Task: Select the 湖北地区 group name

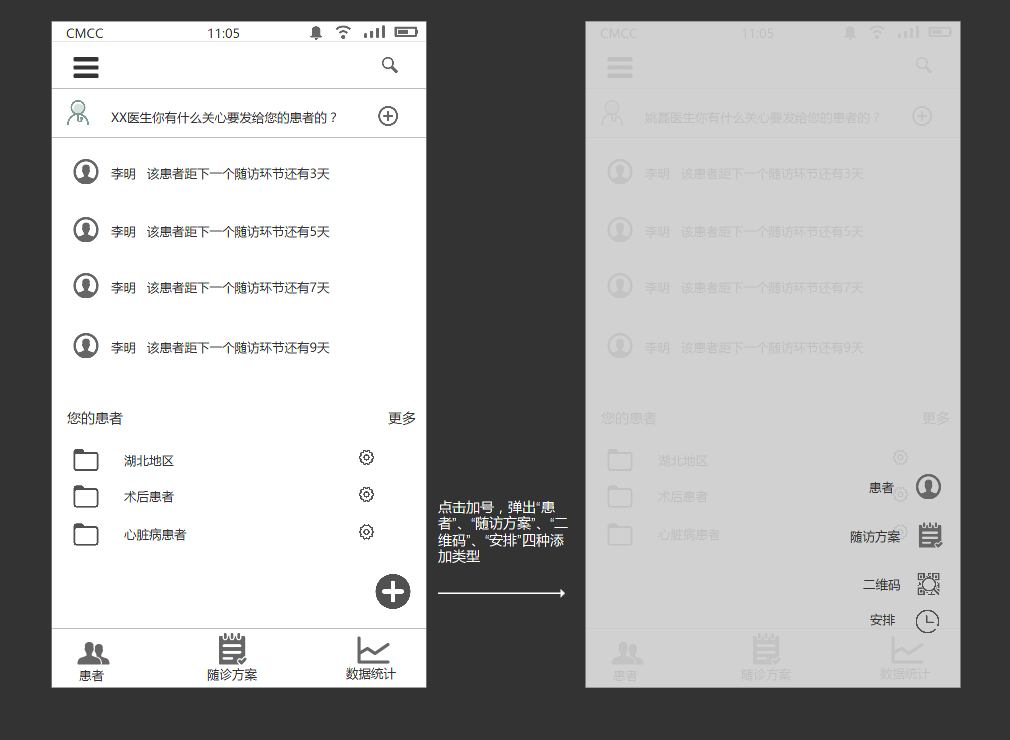Action: point(149,460)
